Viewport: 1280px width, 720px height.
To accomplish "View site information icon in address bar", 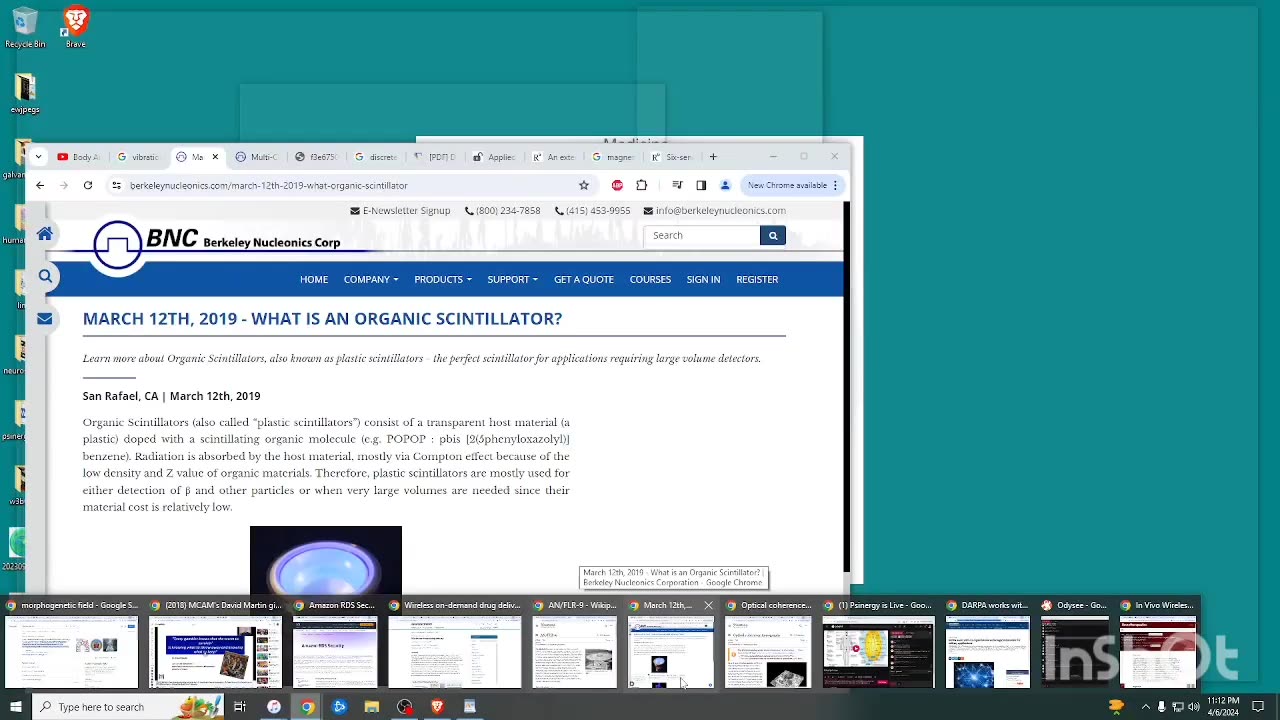I will click(x=116, y=185).
